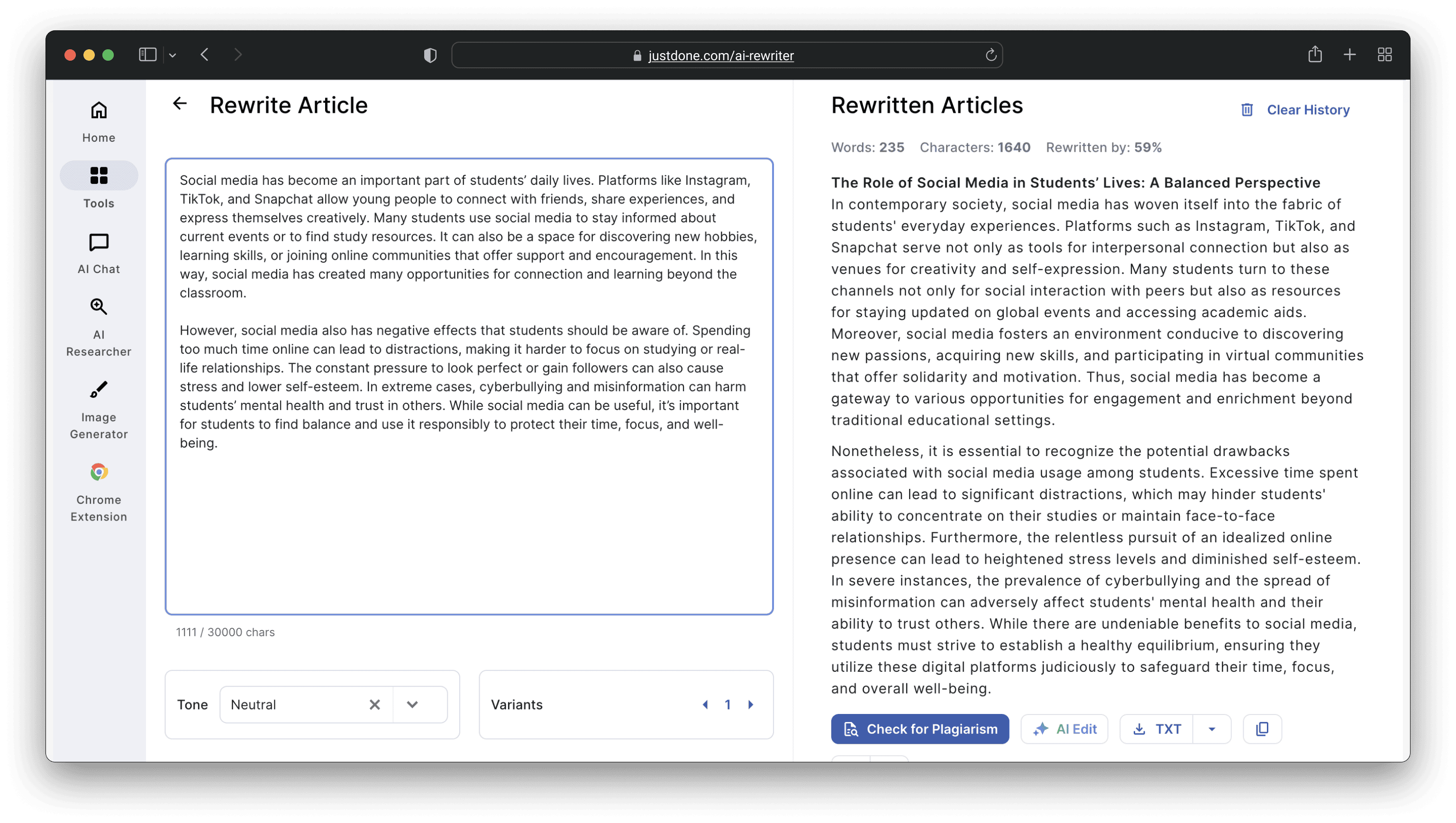Open the TXT download format dropdown arrow
Screen dimensions: 1456x823
1211,729
